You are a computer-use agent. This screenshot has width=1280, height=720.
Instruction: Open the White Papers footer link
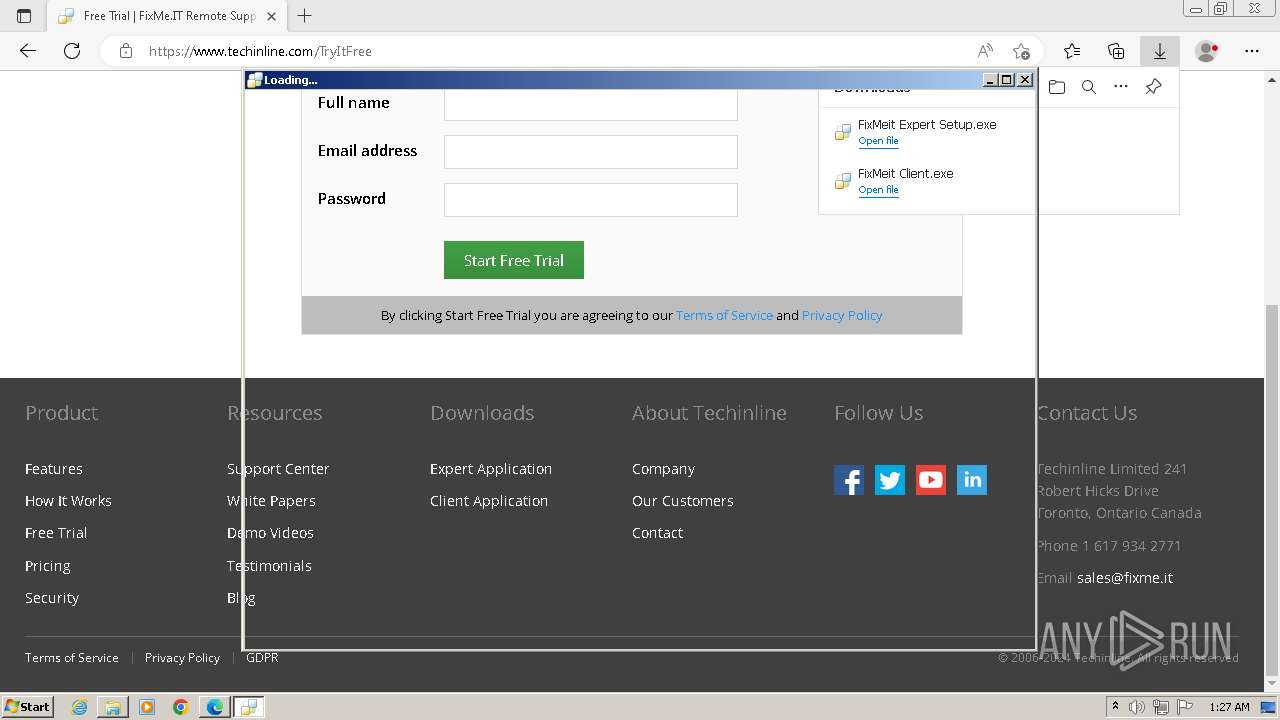[271, 501]
